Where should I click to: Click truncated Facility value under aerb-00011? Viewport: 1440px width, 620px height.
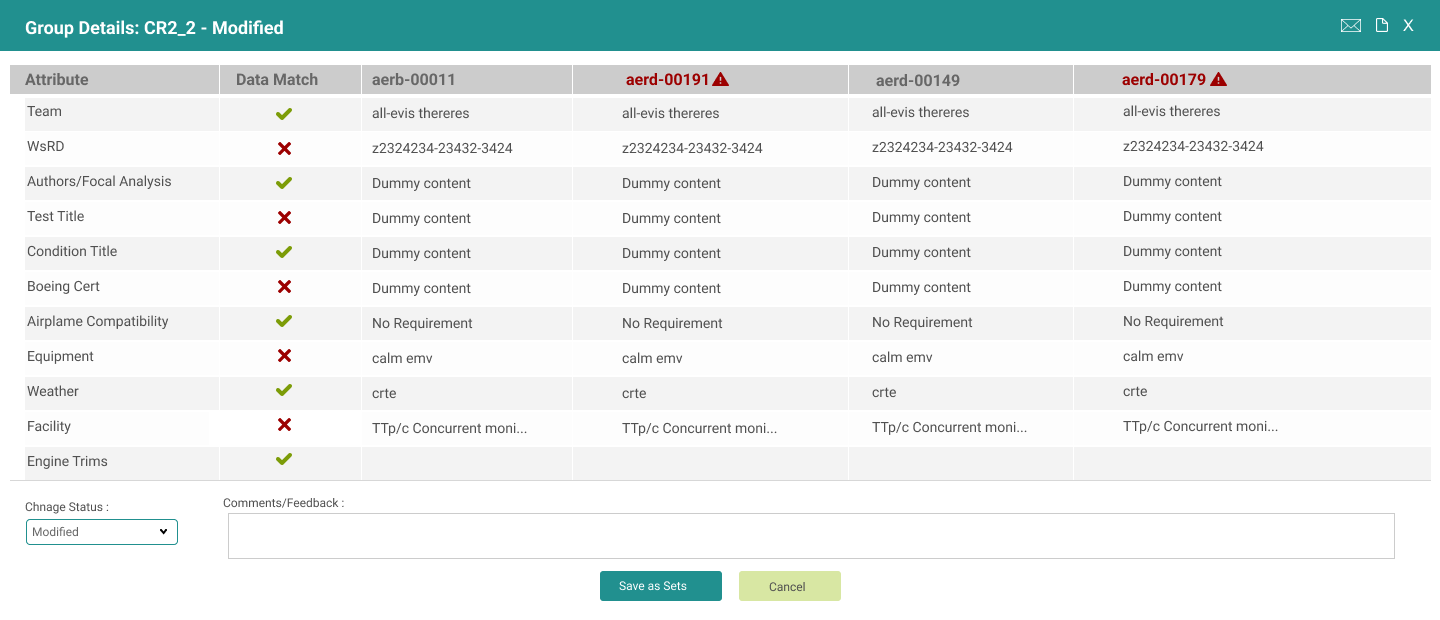449,428
